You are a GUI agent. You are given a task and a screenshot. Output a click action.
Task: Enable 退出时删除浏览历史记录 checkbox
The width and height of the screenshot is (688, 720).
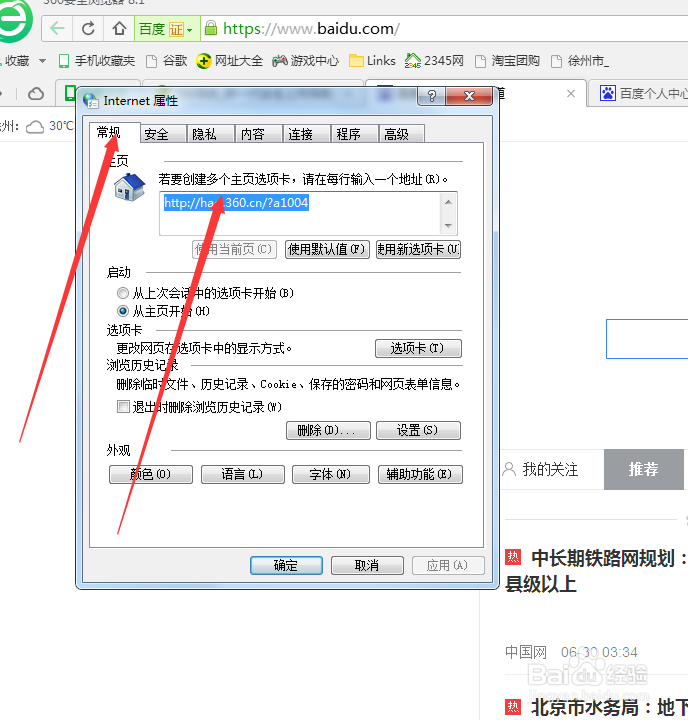coord(123,406)
